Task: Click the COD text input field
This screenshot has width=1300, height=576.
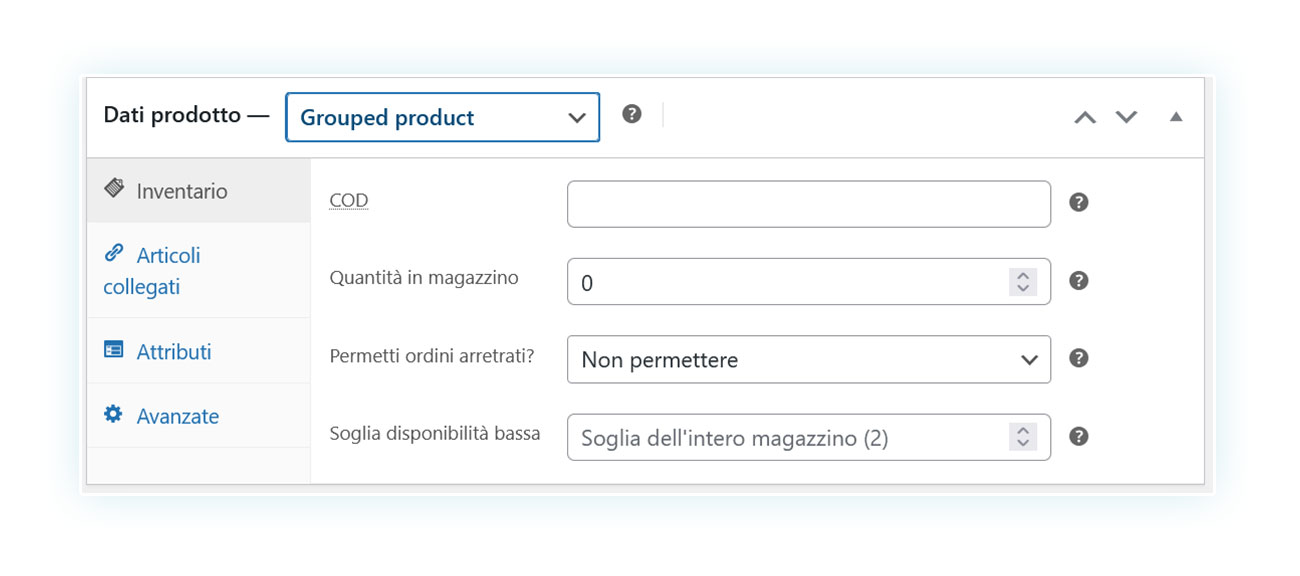Action: pos(808,204)
